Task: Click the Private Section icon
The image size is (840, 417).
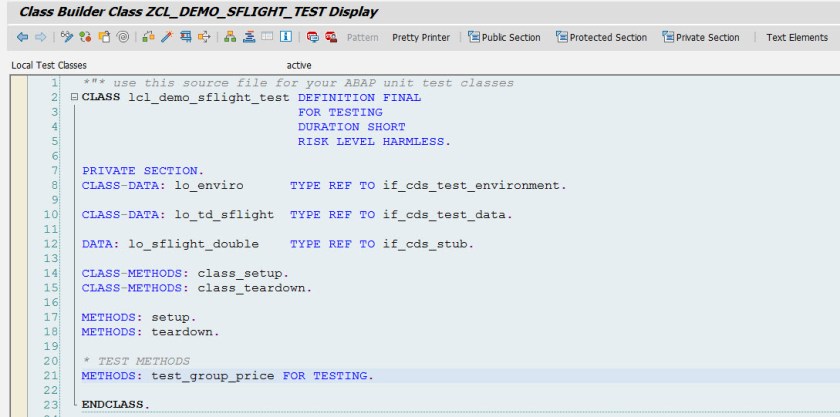Action: click(668, 37)
